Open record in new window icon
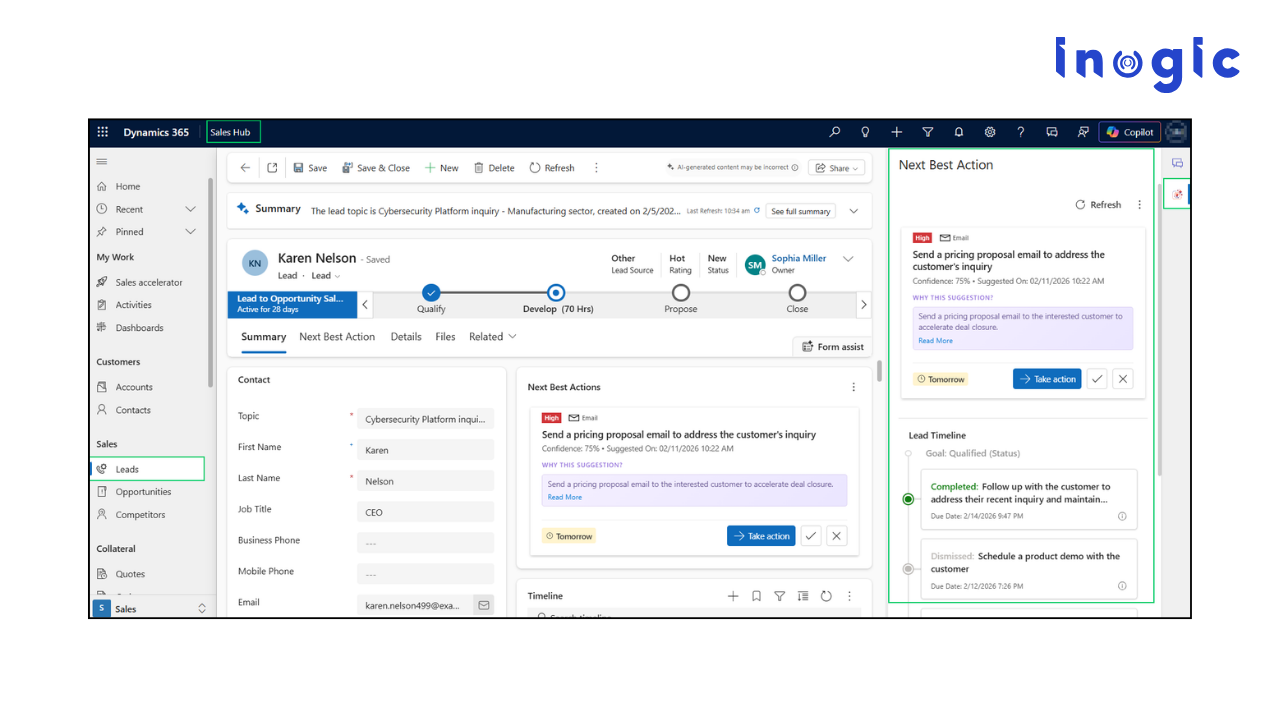 click(272, 168)
